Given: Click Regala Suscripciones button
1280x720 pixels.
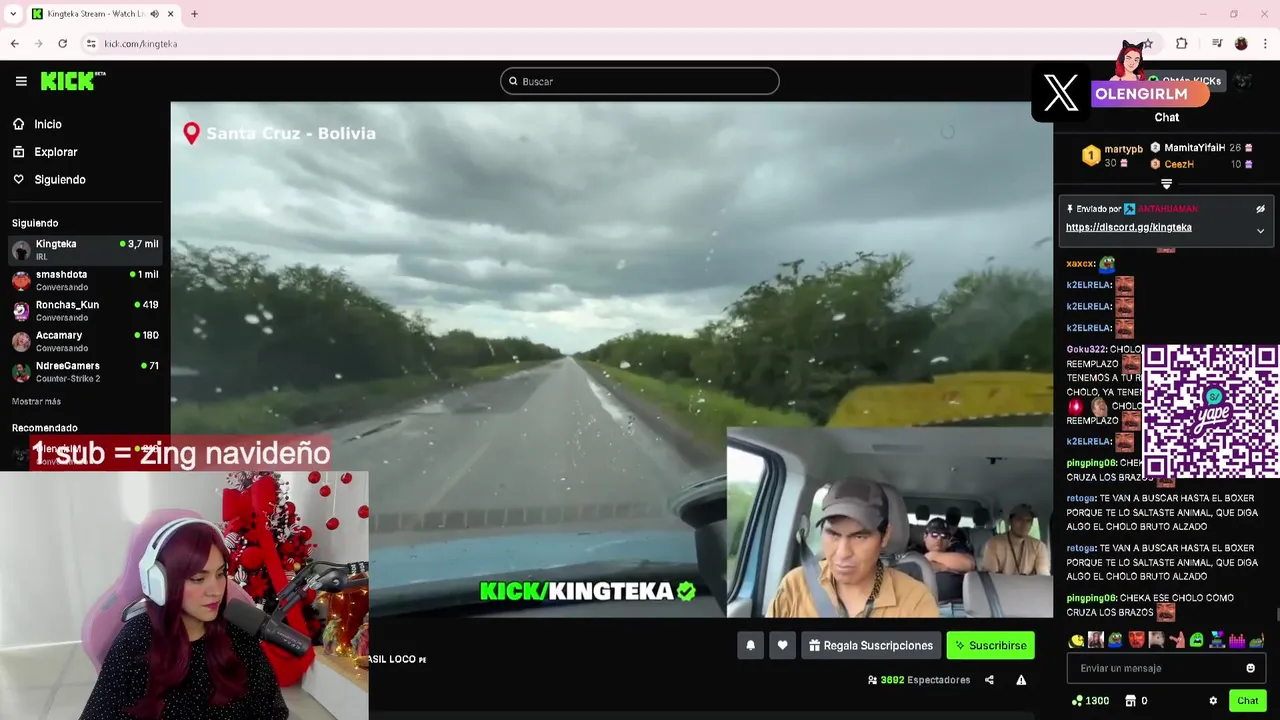Looking at the screenshot, I should click(x=871, y=646).
